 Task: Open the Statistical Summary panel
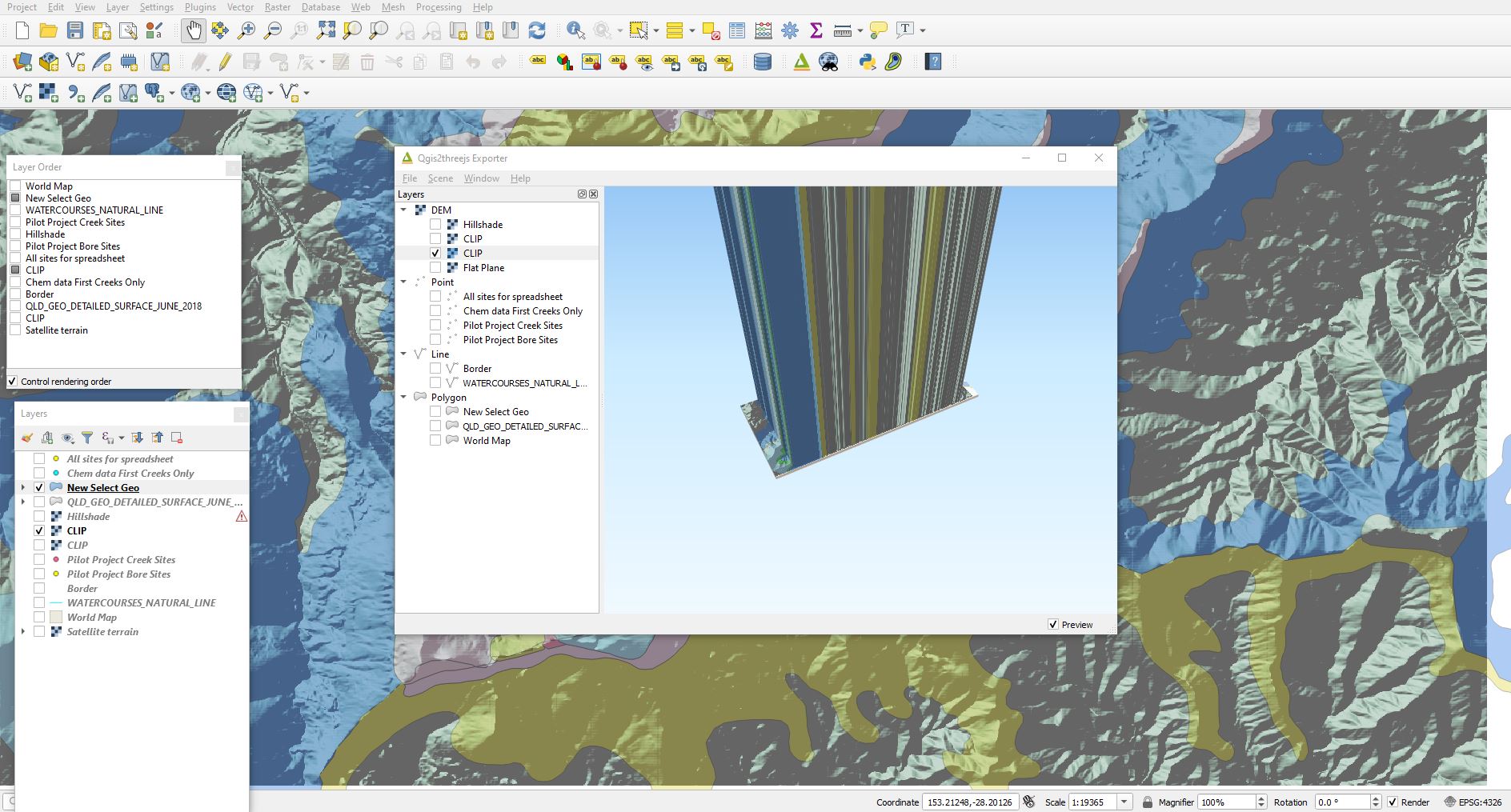tap(816, 30)
